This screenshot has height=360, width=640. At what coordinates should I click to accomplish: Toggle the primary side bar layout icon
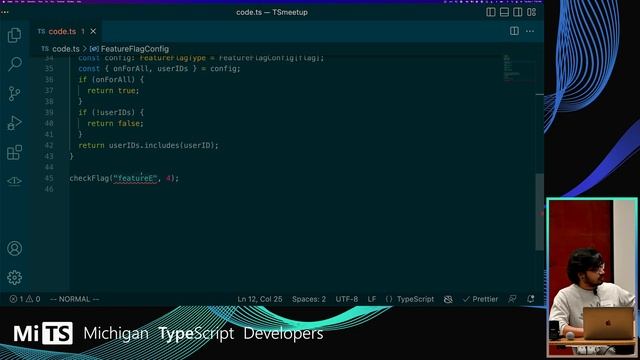click(491, 12)
